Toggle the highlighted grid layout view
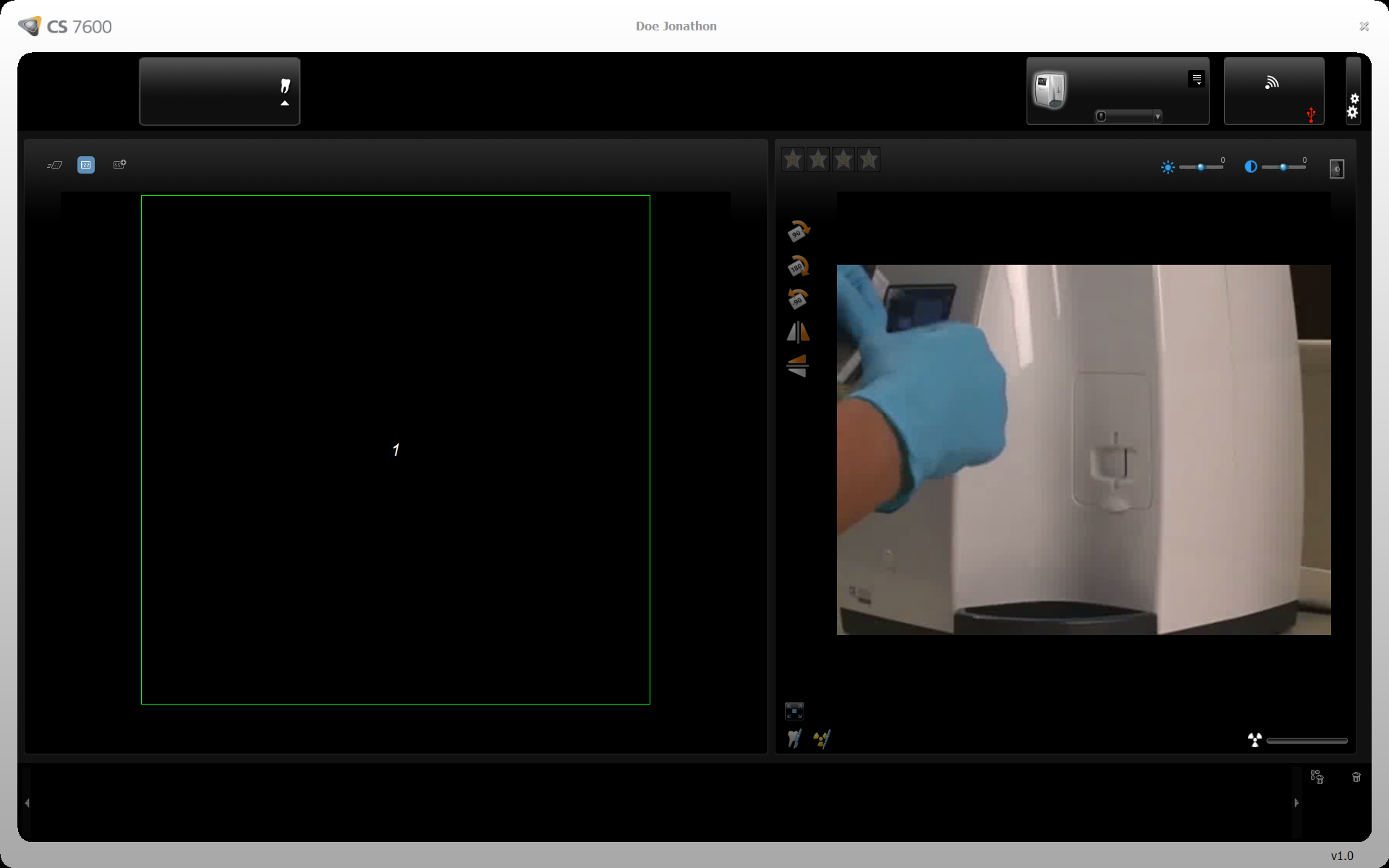Image resolution: width=1389 pixels, height=868 pixels. coord(86,165)
